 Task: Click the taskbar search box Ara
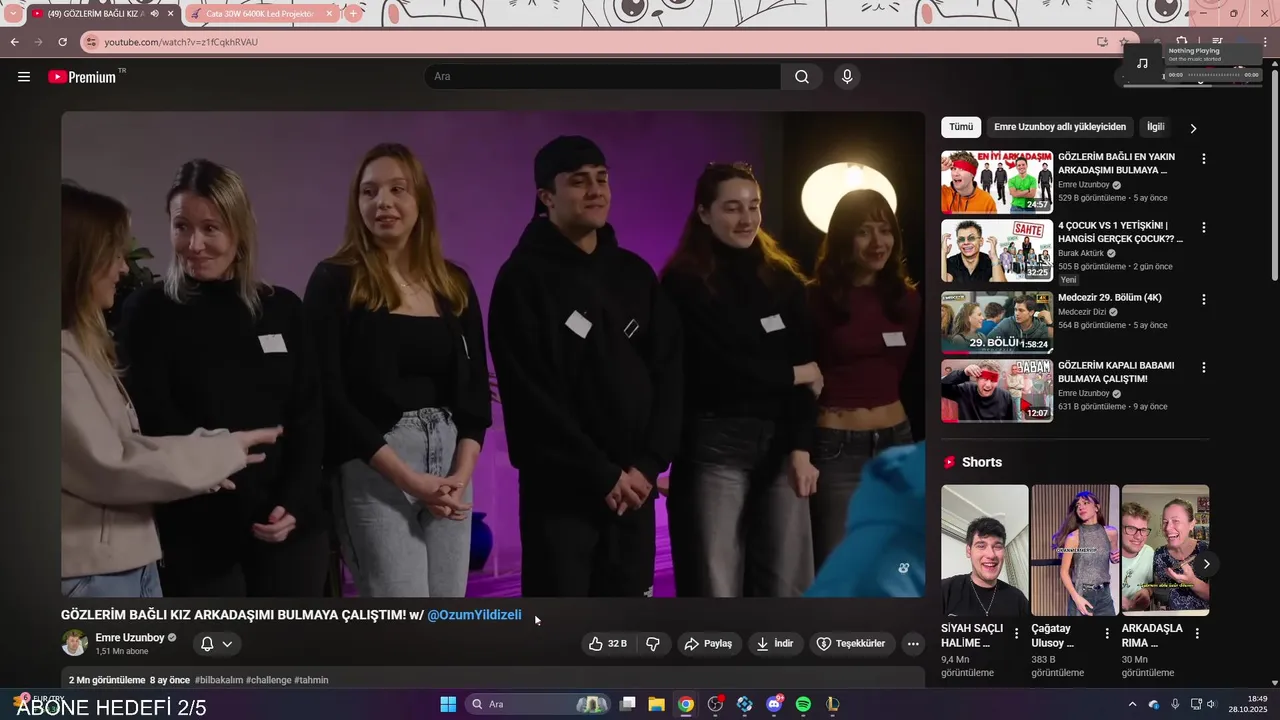click(x=539, y=704)
